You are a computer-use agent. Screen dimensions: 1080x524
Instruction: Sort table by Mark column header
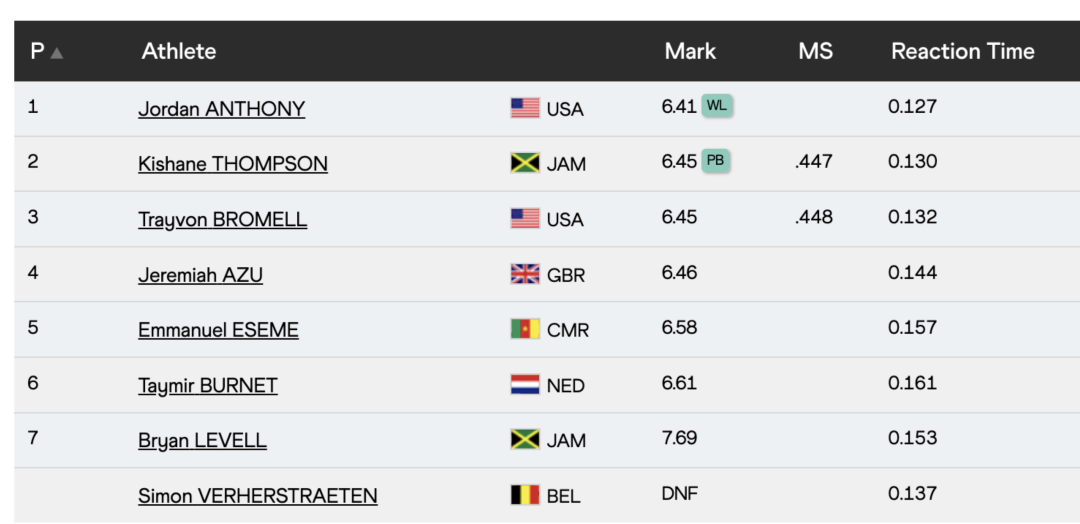pyautogui.click(x=690, y=51)
